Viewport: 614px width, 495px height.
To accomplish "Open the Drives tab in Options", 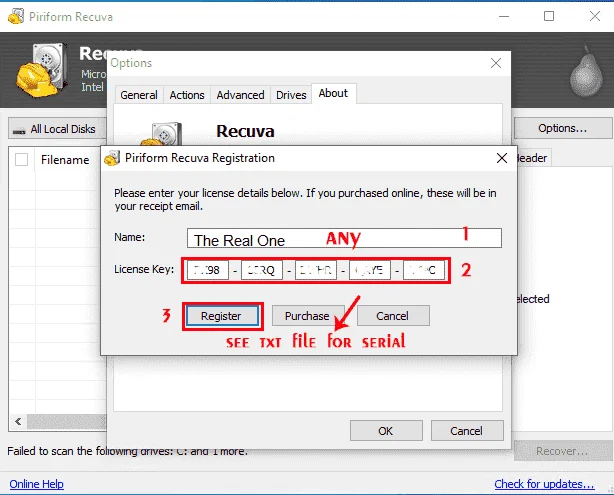I will coord(291,95).
